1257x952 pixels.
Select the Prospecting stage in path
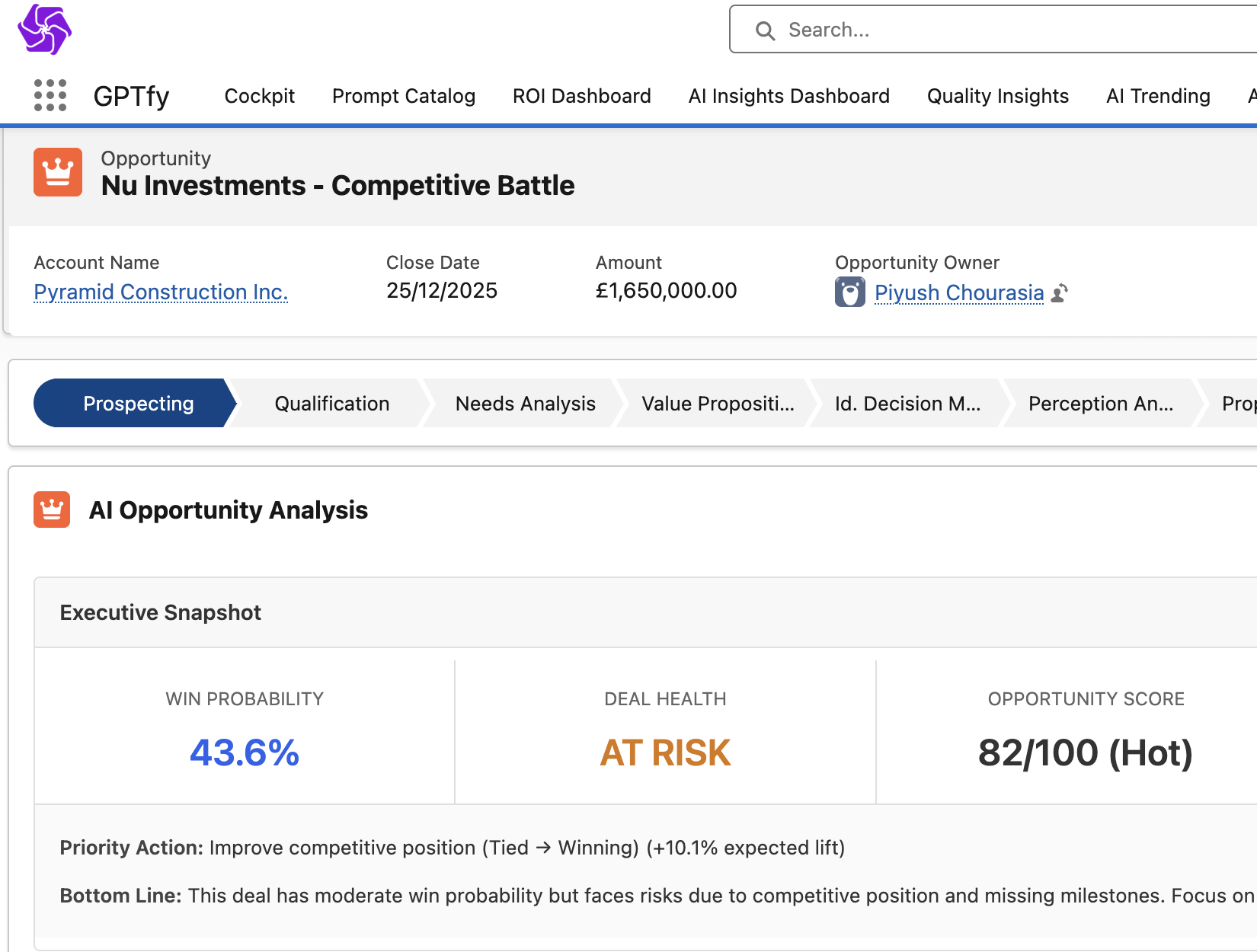138,404
